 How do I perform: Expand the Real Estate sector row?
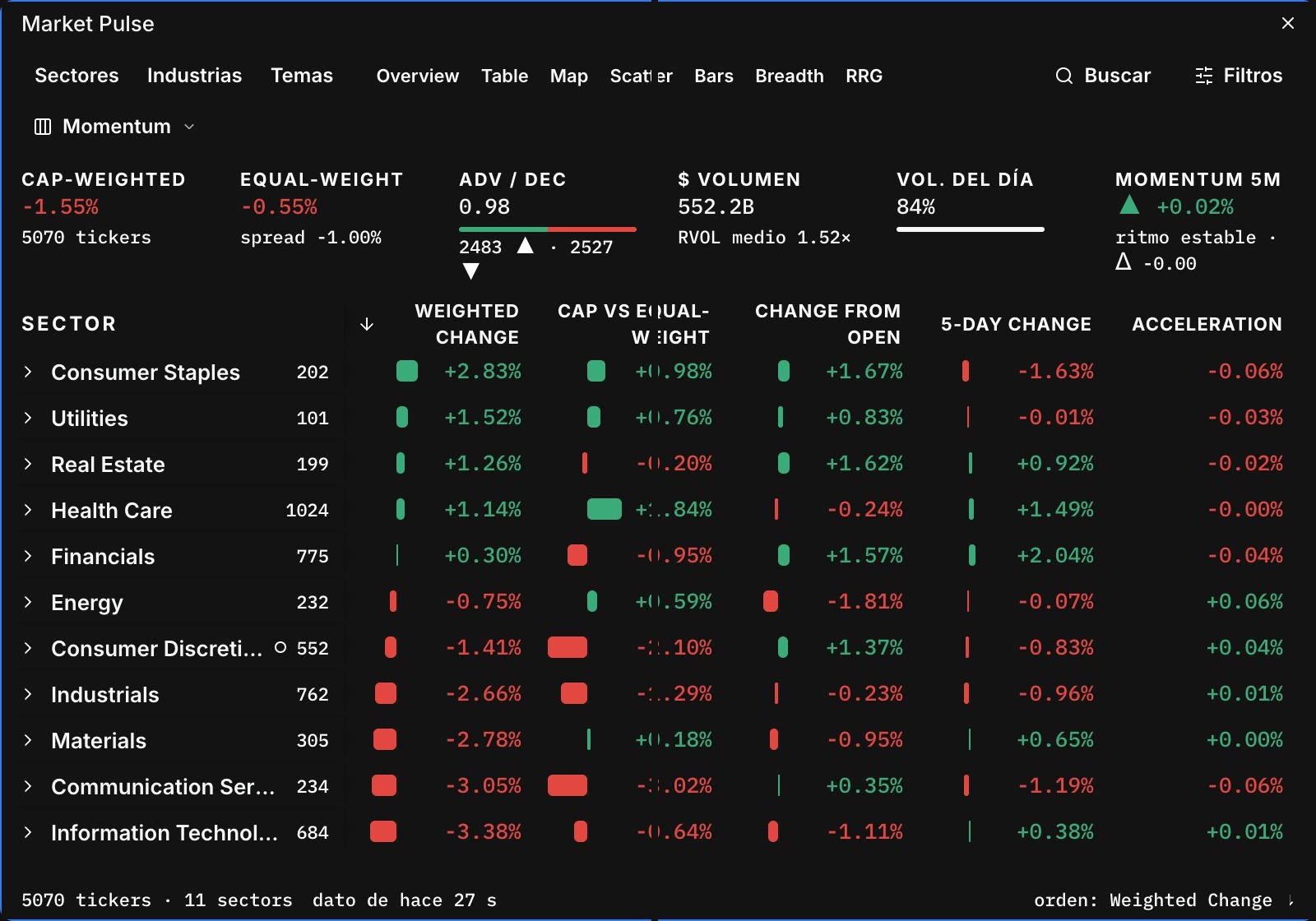(x=28, y=464)
